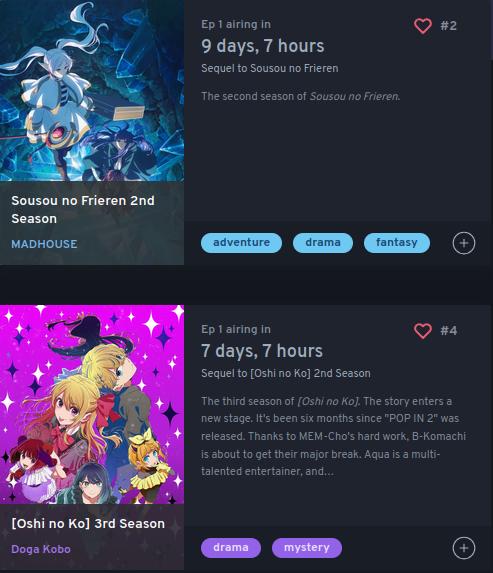Toggle the heart on Oshi no Ko 3rd Season
The image size is (493, 573).
point(422,331)
